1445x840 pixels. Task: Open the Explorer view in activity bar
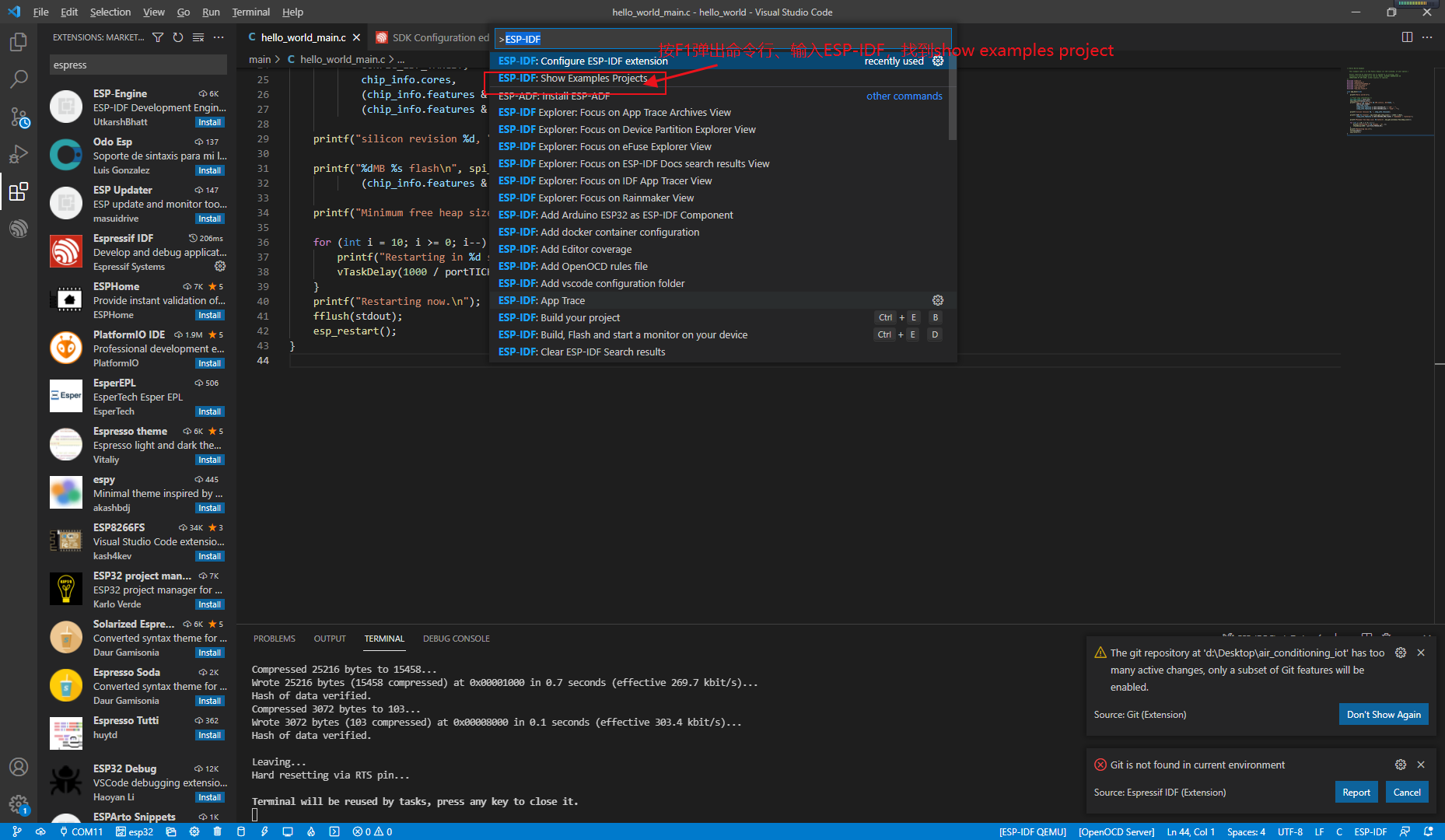tap(19, 42)
